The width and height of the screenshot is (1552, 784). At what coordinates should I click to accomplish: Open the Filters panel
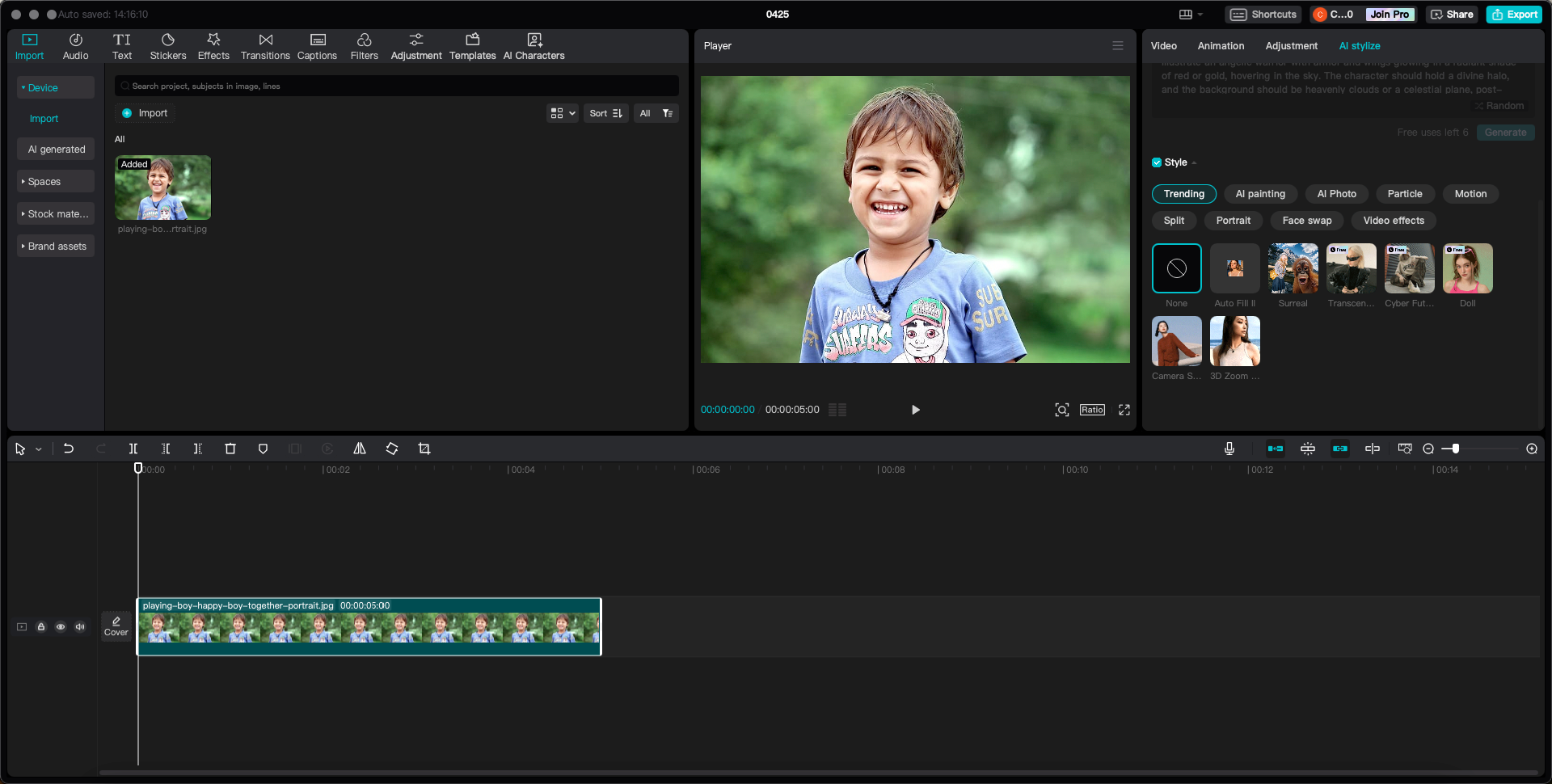point(364,45)
